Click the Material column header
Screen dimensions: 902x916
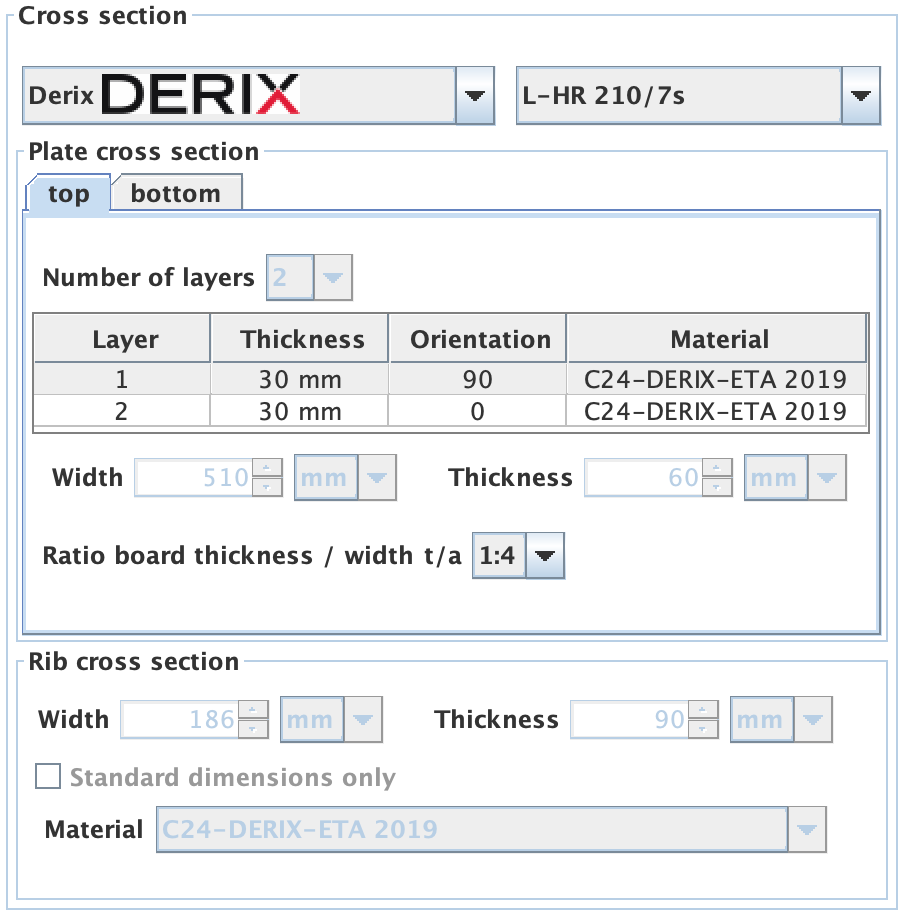(x=719, y=339)
